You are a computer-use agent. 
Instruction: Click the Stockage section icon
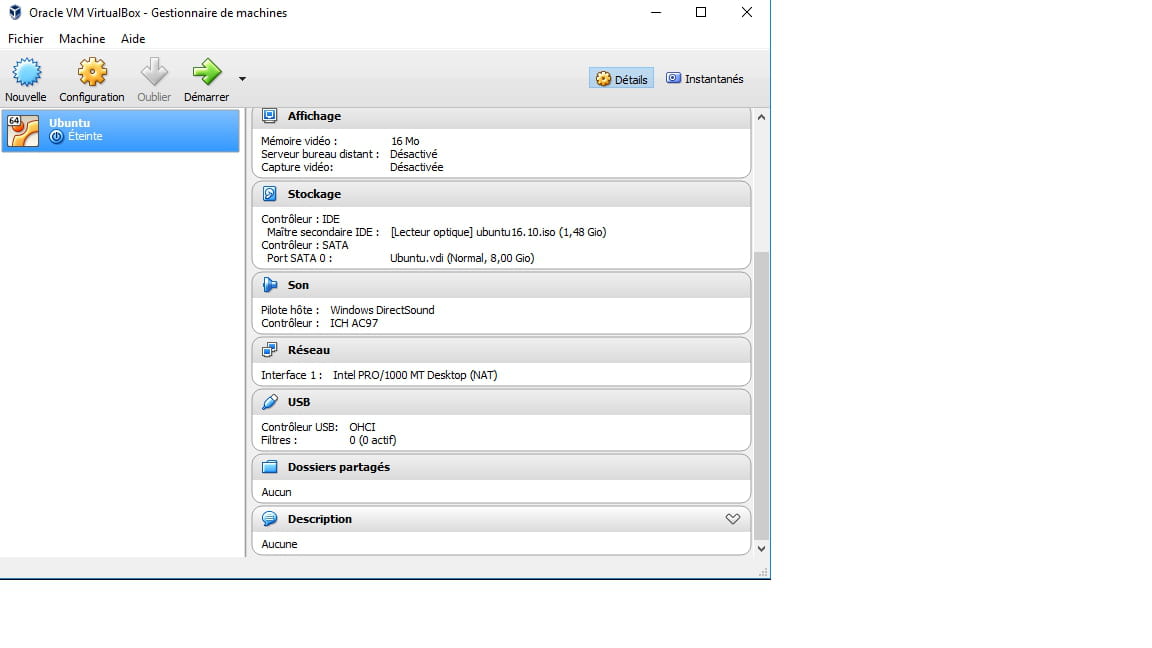point(270,194)
